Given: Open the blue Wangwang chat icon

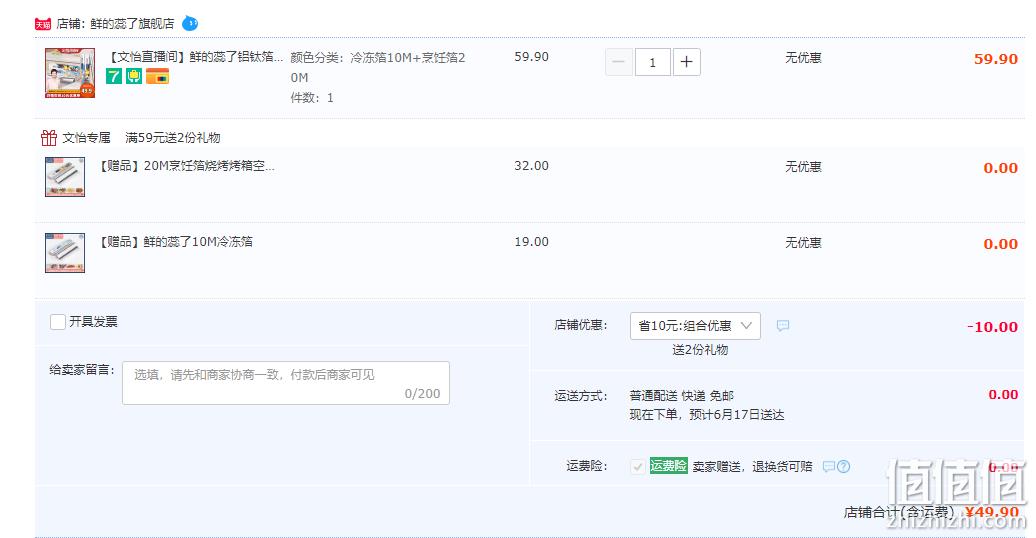Looking at the screenshot, I should pos(190,24).
